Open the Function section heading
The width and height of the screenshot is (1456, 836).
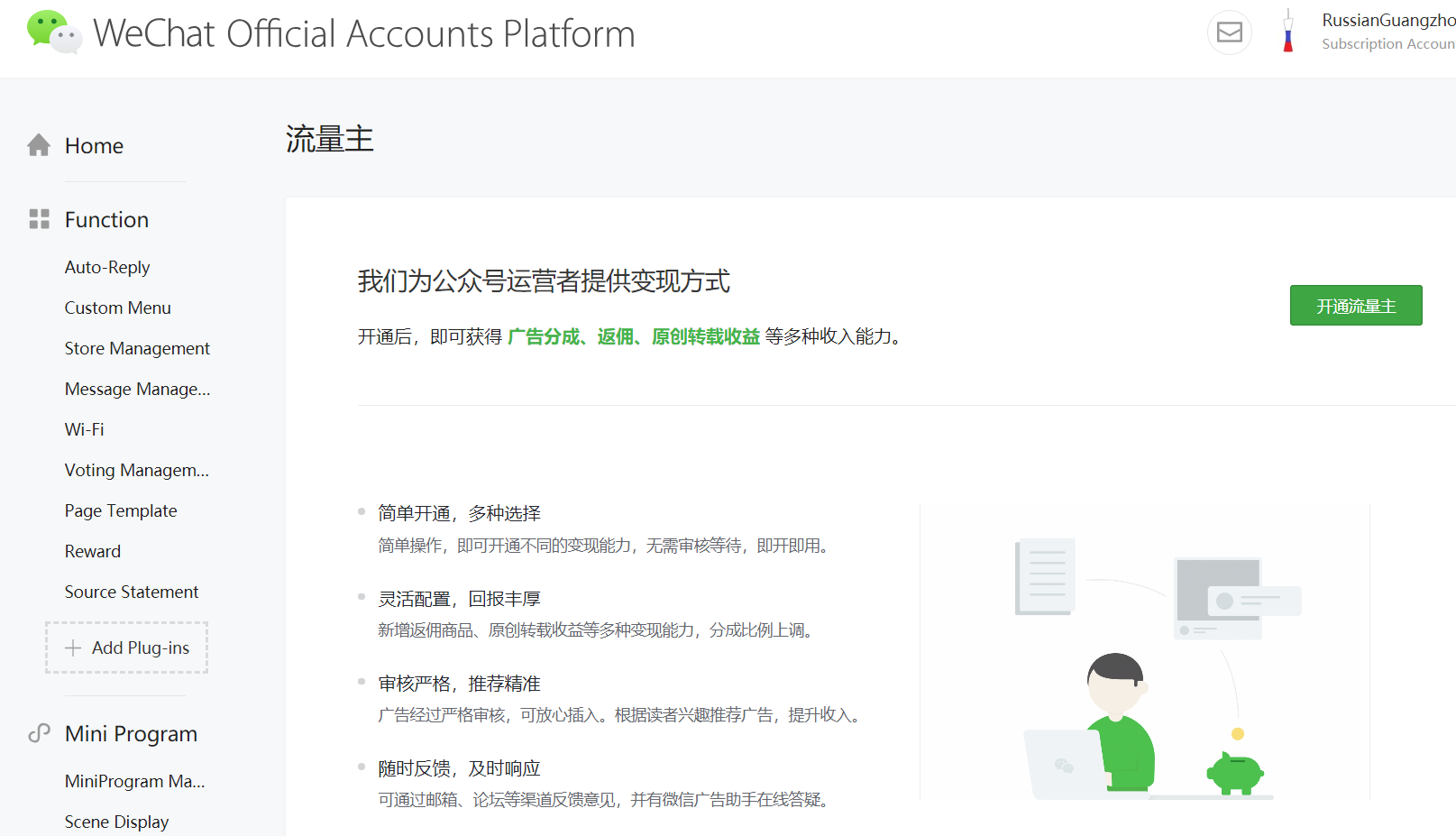click(106, 219)
